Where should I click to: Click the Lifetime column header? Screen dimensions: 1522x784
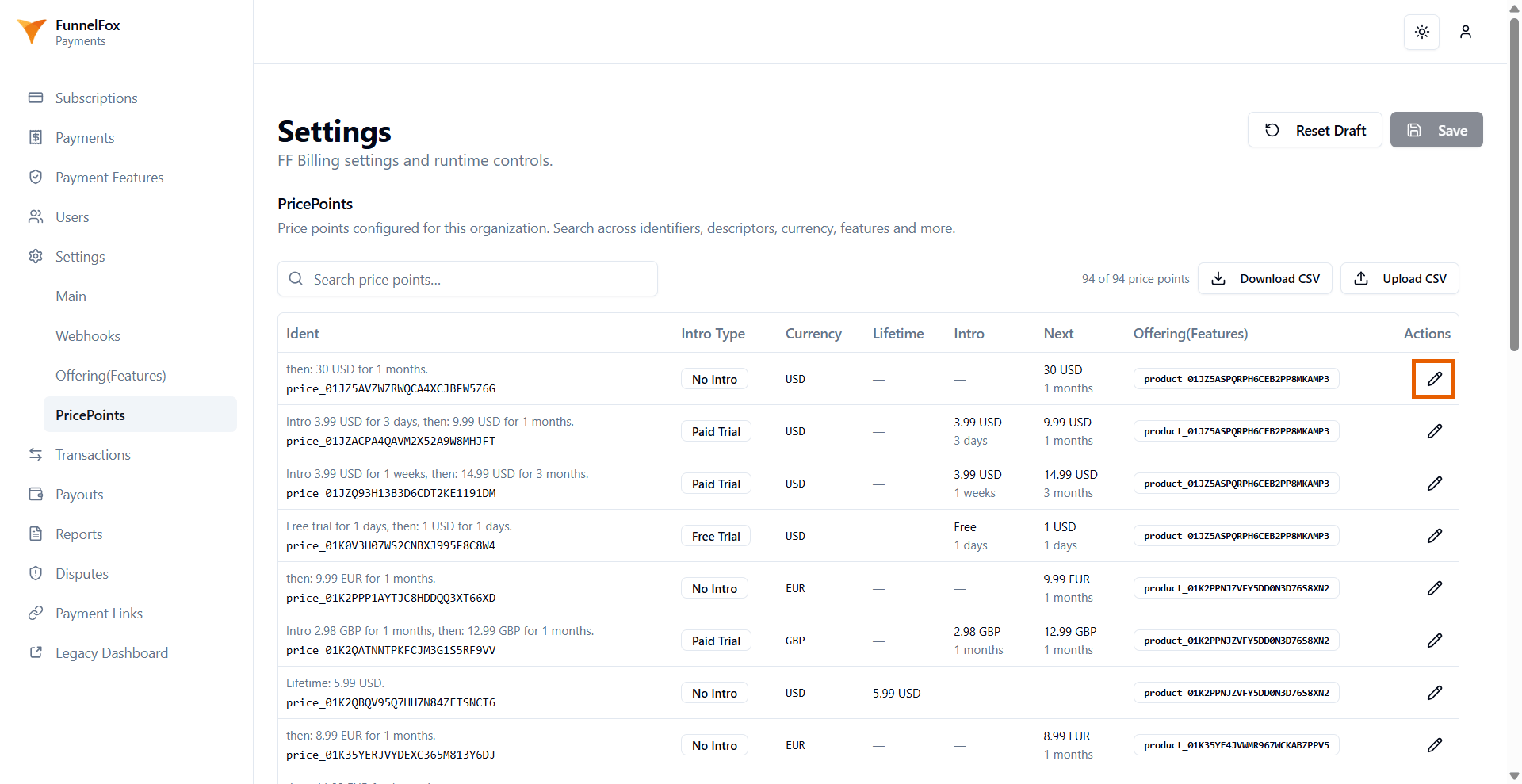(898, 334)
